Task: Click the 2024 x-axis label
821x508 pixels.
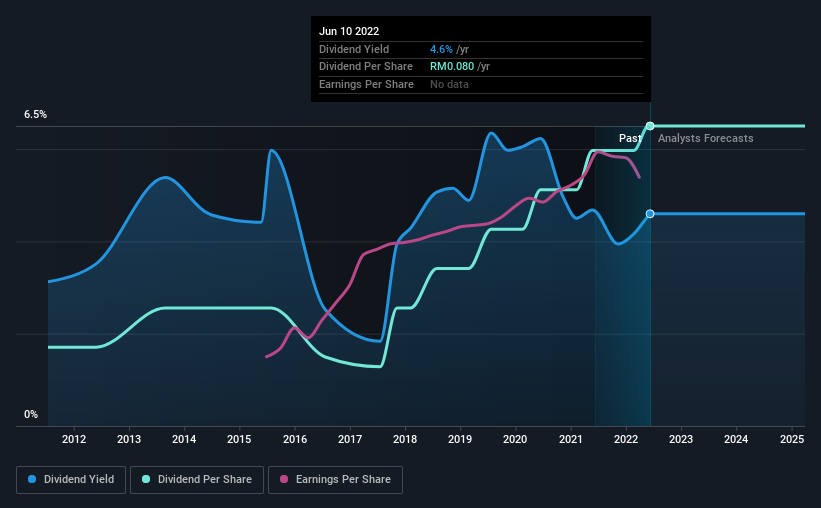Action: pyautogui.click(x=736, y=439)
